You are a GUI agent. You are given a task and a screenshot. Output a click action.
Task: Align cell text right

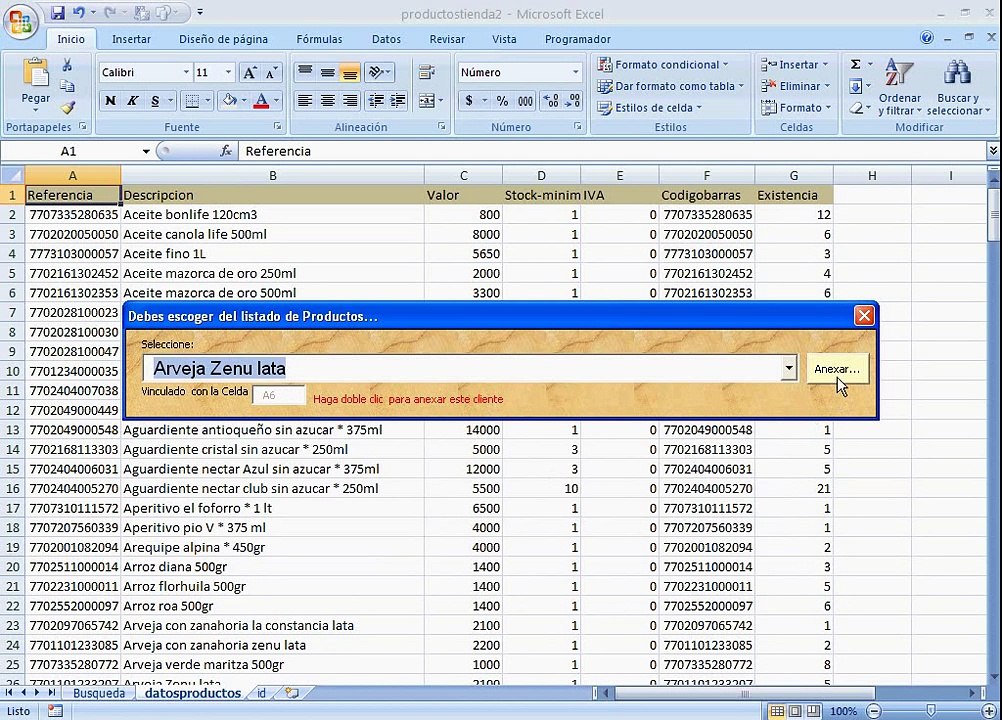[x=350, y=100]
